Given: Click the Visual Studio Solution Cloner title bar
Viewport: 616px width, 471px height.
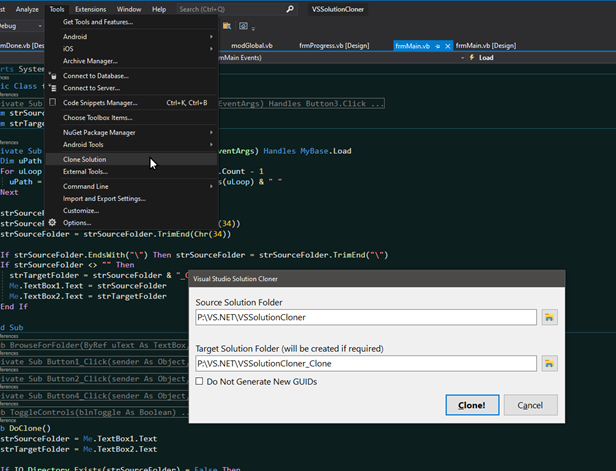Looking at the screenshot, I should tap(377, 279).
